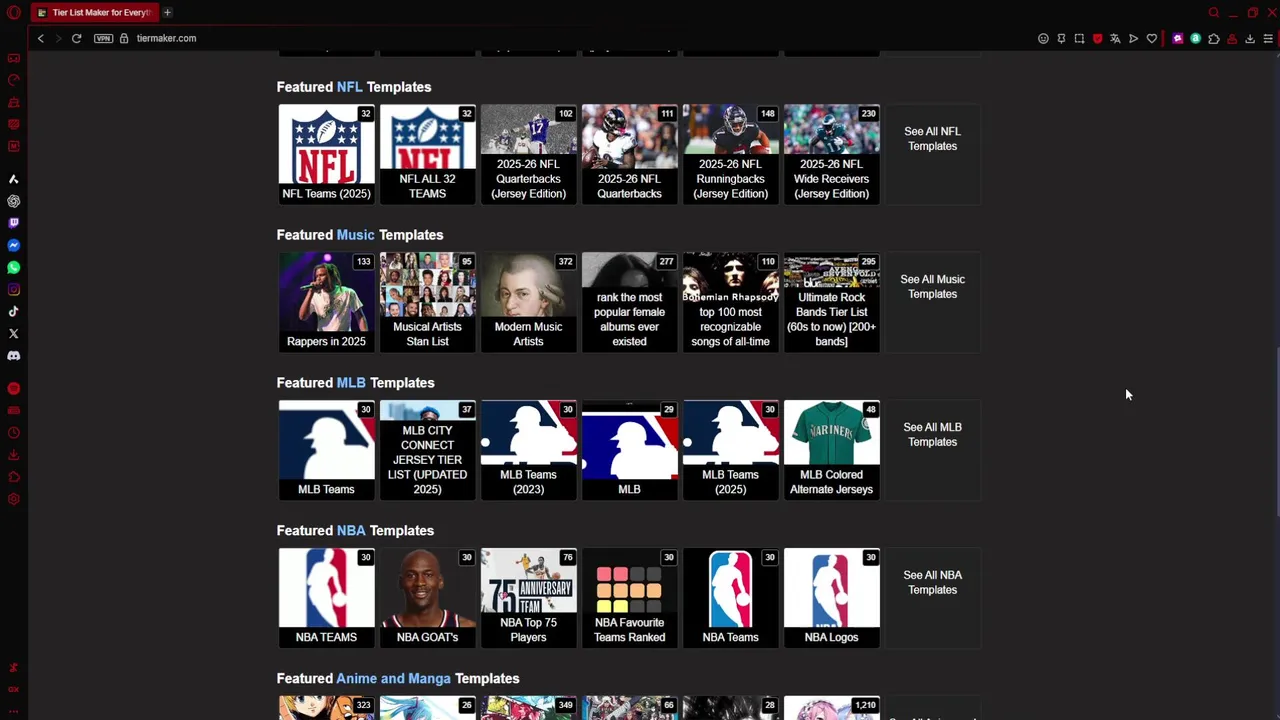Click the tiermaker.com address field

(x=166, y=38)
